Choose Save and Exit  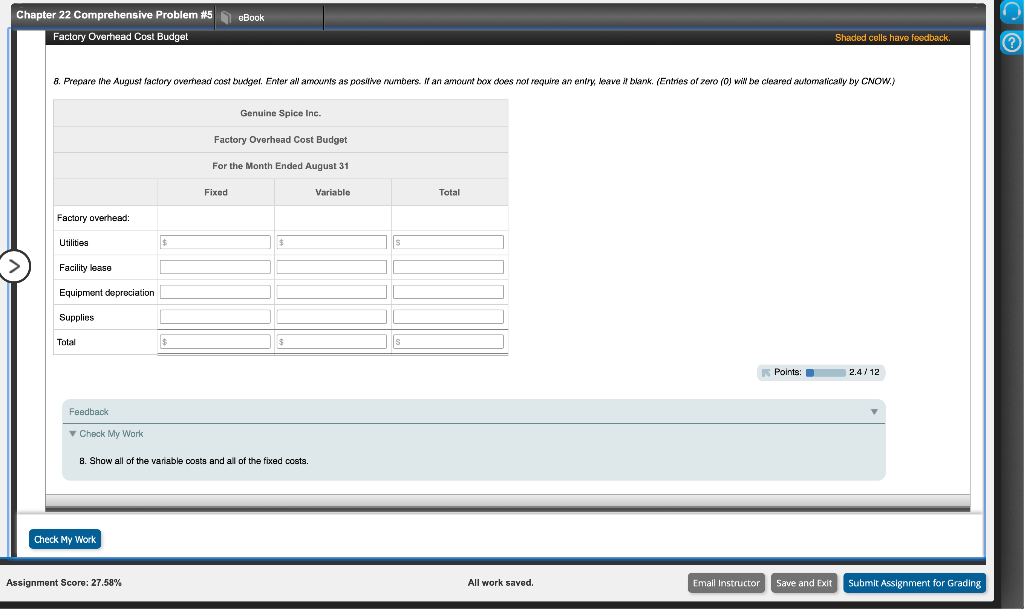coord(804,582)
